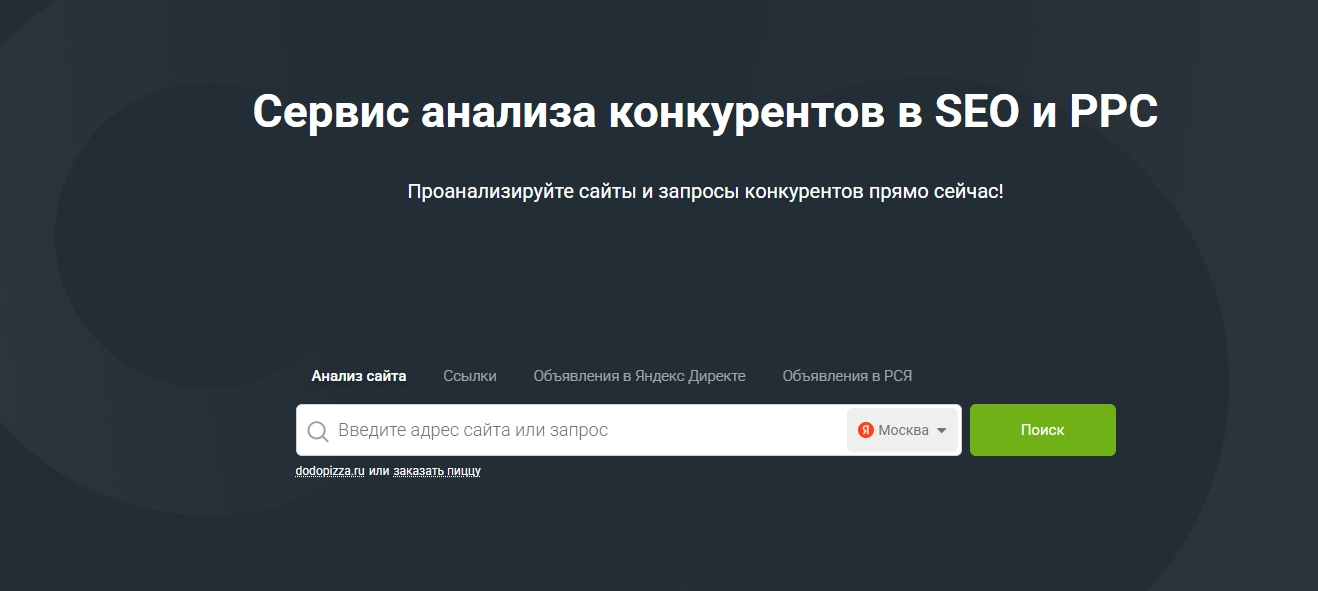Open the Москва region selector

902,430
